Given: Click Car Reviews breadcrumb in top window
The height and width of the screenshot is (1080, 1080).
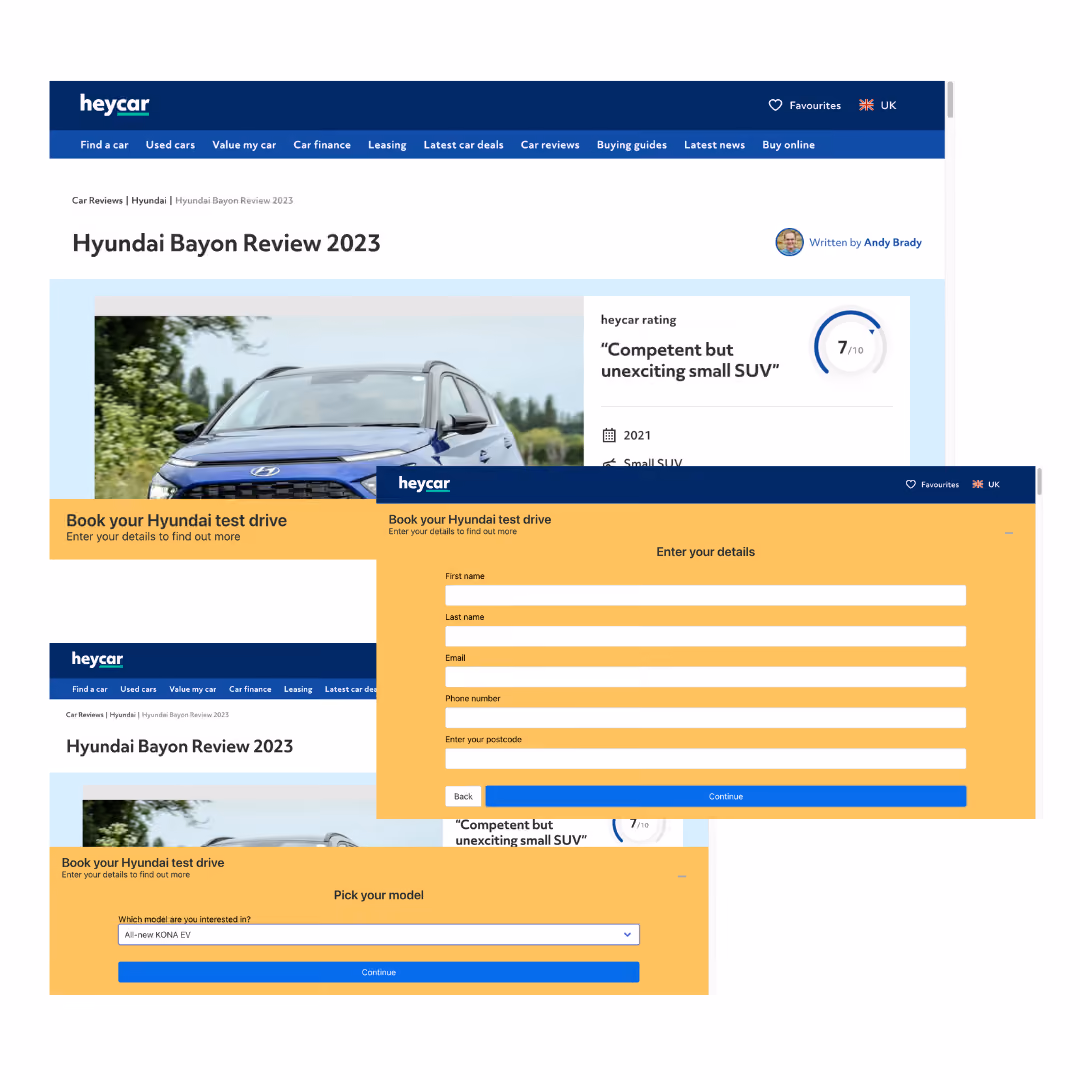Looking at the screenshot, I should 97,200.
